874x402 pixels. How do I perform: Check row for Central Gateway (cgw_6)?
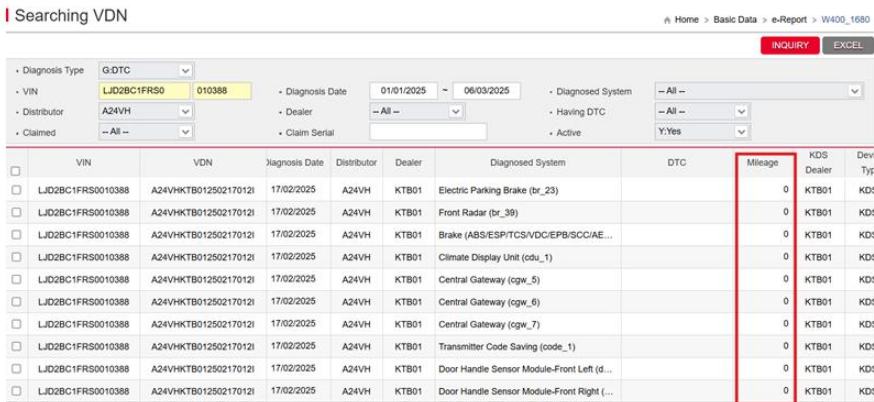point(16,302)
